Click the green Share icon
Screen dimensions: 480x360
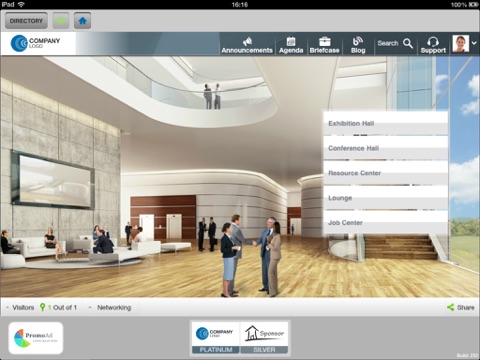[x=450, y=307]
